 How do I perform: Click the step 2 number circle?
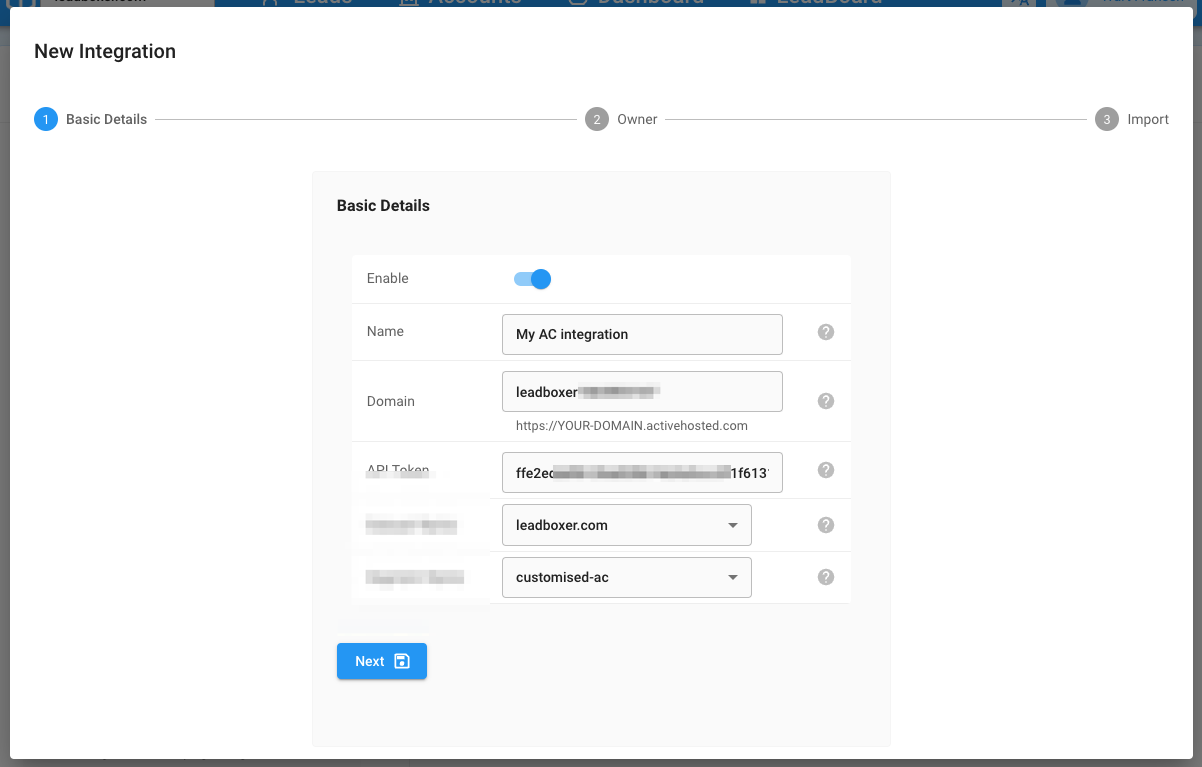click(596, 119)
